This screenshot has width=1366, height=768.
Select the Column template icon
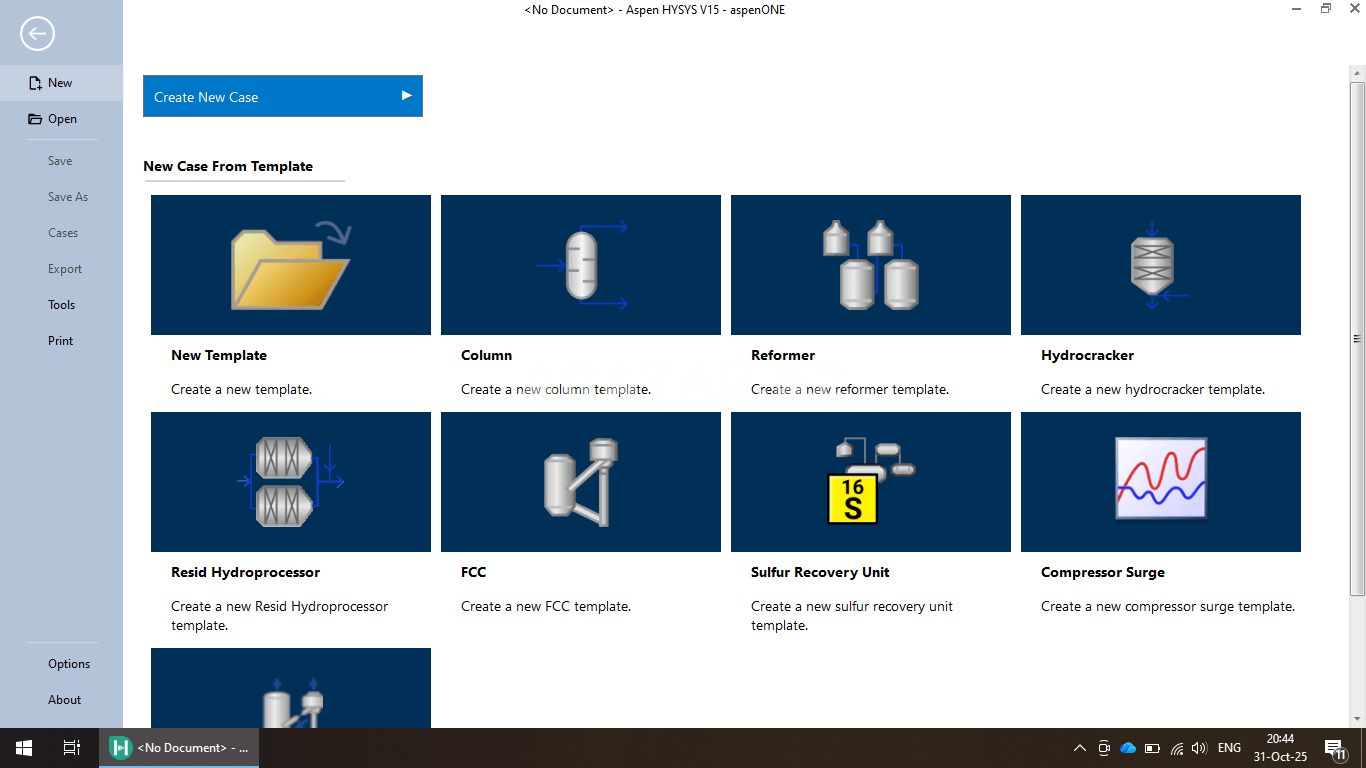tap(580, 265)
